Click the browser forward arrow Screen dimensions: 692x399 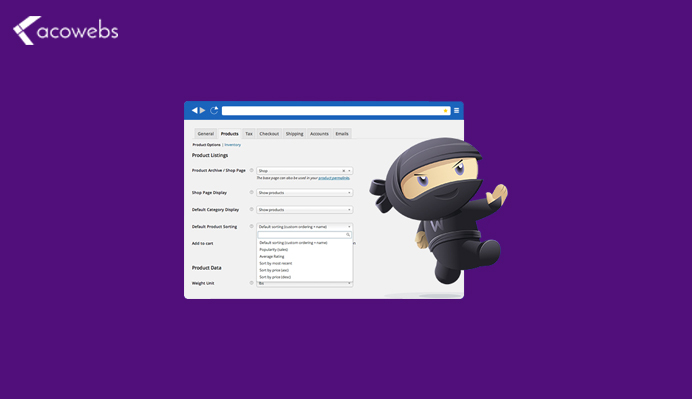[203, 110]
